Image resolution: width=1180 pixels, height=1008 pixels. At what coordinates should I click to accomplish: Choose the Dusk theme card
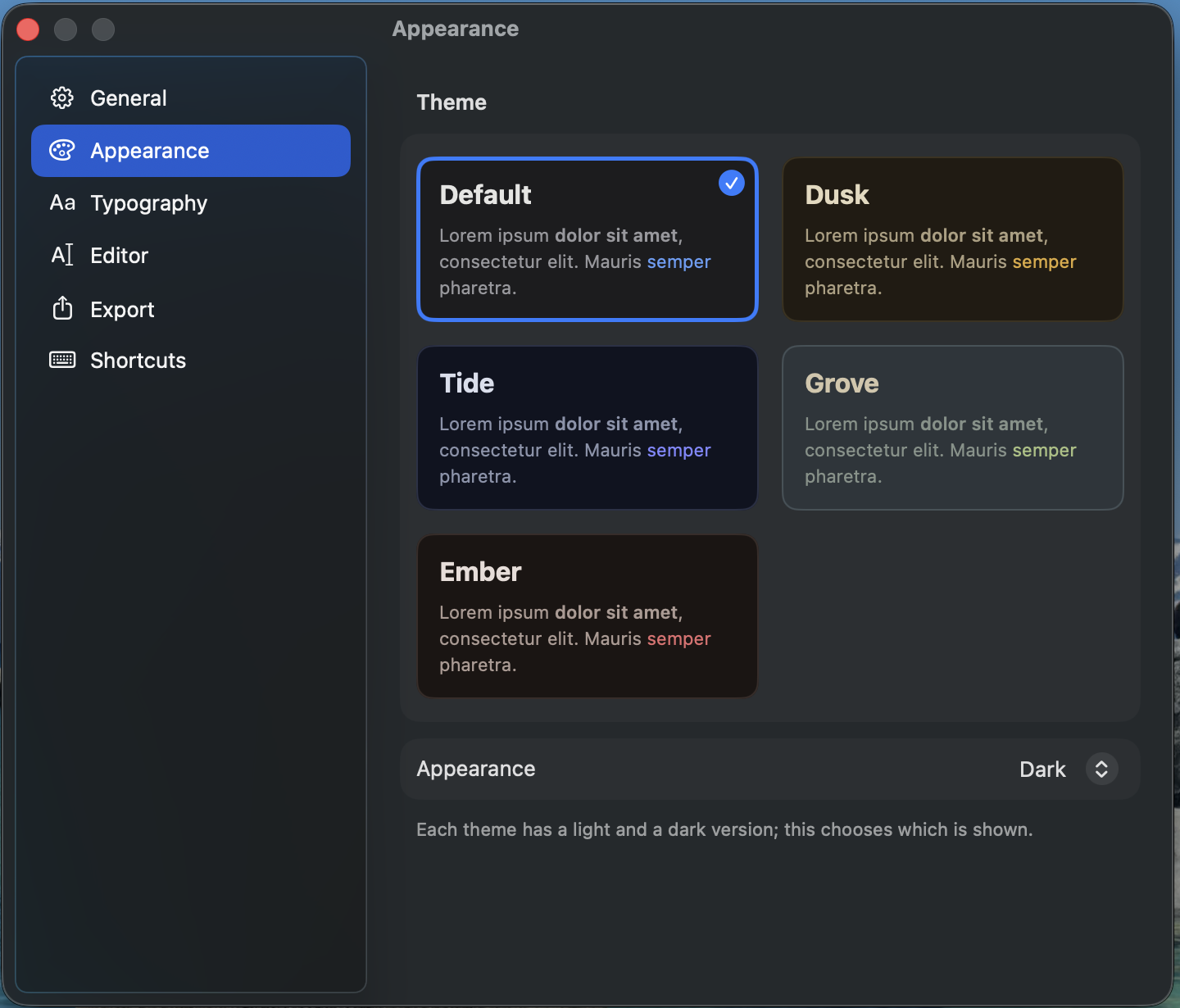click(953, 239)
